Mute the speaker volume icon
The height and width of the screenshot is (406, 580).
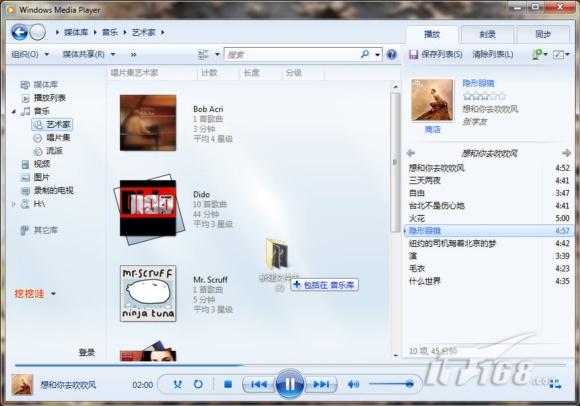353,385
